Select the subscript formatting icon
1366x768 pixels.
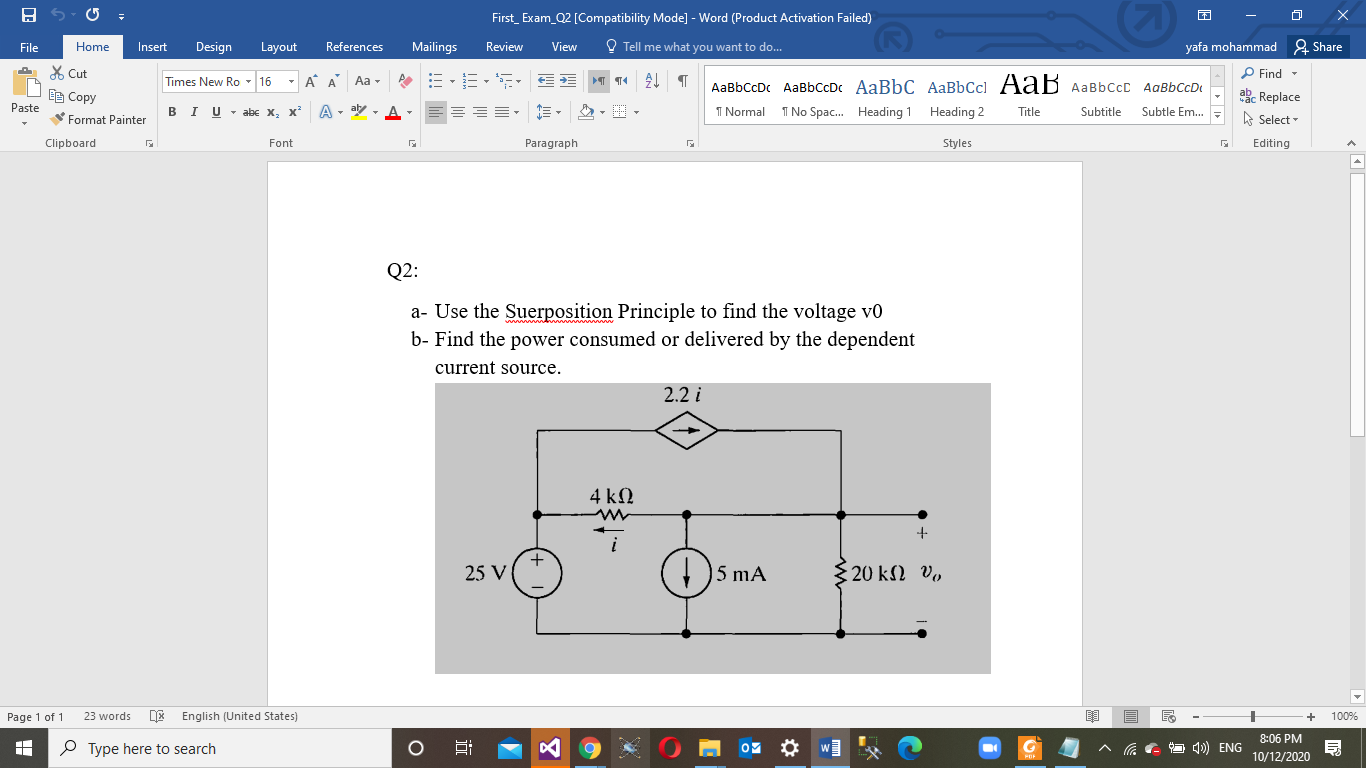point(274,113)
